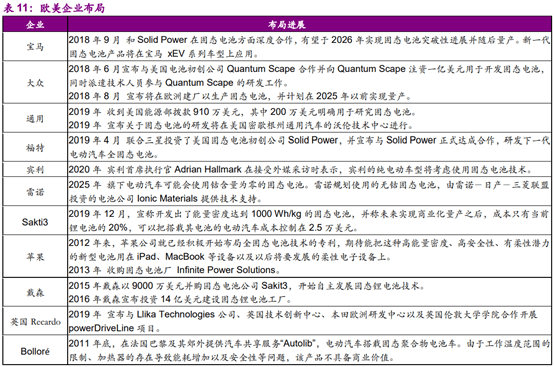Select the 戴森 company cell
Screen dimensions: 554x367
pyautogui.click(x=35, y=292)
